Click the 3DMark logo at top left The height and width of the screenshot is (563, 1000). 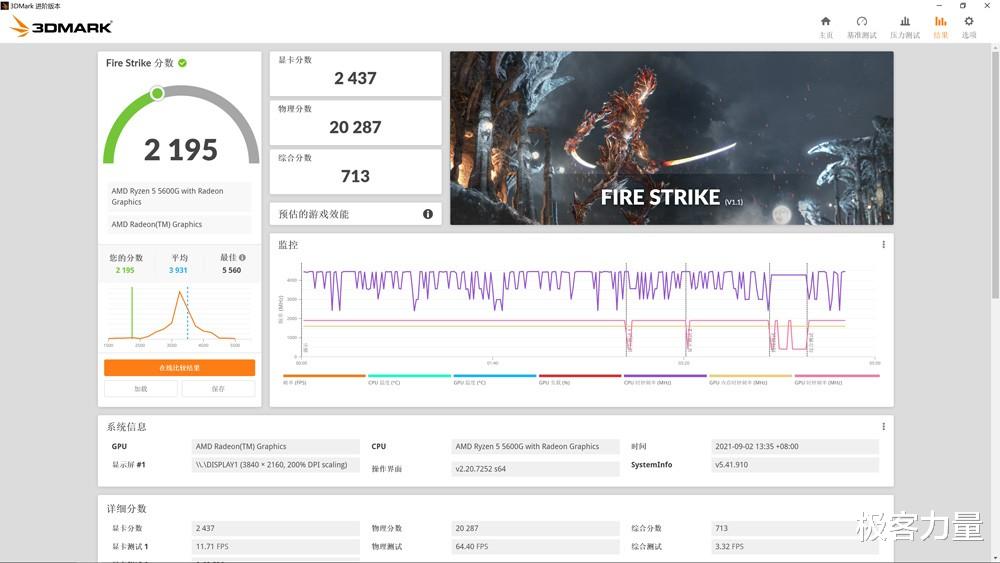pyautogui.click(x=61, y=26)
